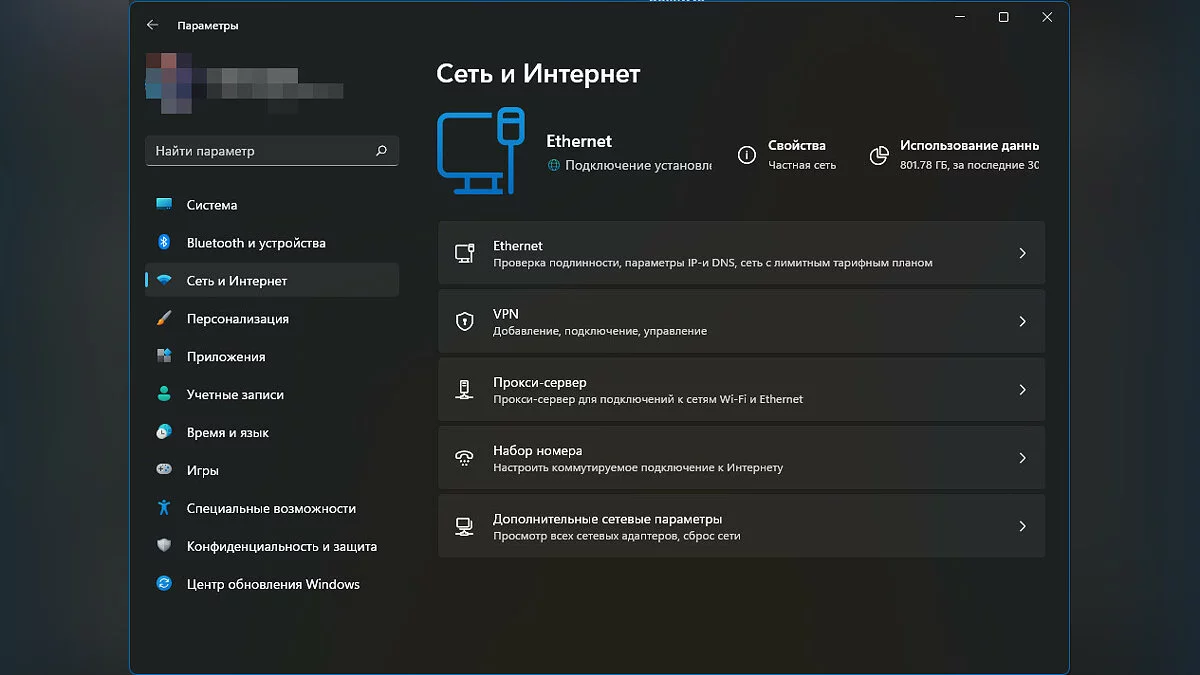The height and width of the screenshot is (675, 1200).
Task: Click the search magnifier icon in Найти параметр
Action: pyautogui.click(x=381, y=151)
